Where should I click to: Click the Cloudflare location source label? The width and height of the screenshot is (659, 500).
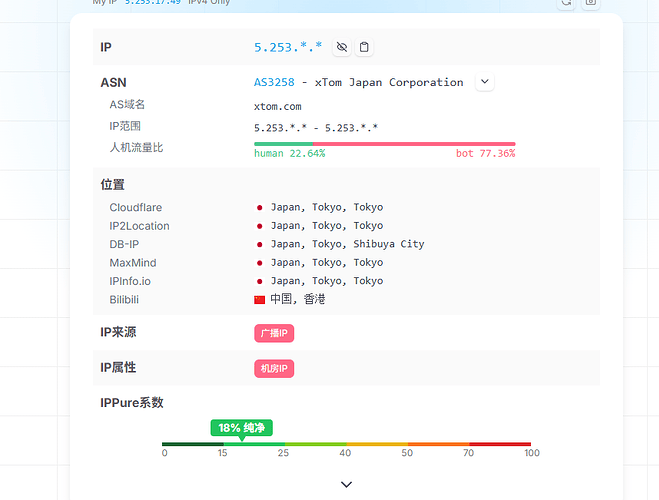tap(136, 207)
